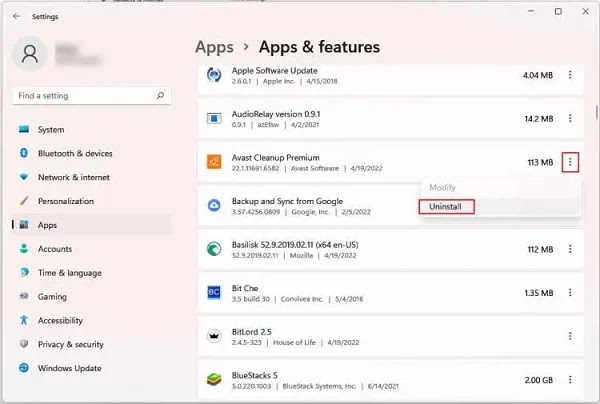Open Windows Update label
This screenshot has height=404, width=600.
pos(70,368)
